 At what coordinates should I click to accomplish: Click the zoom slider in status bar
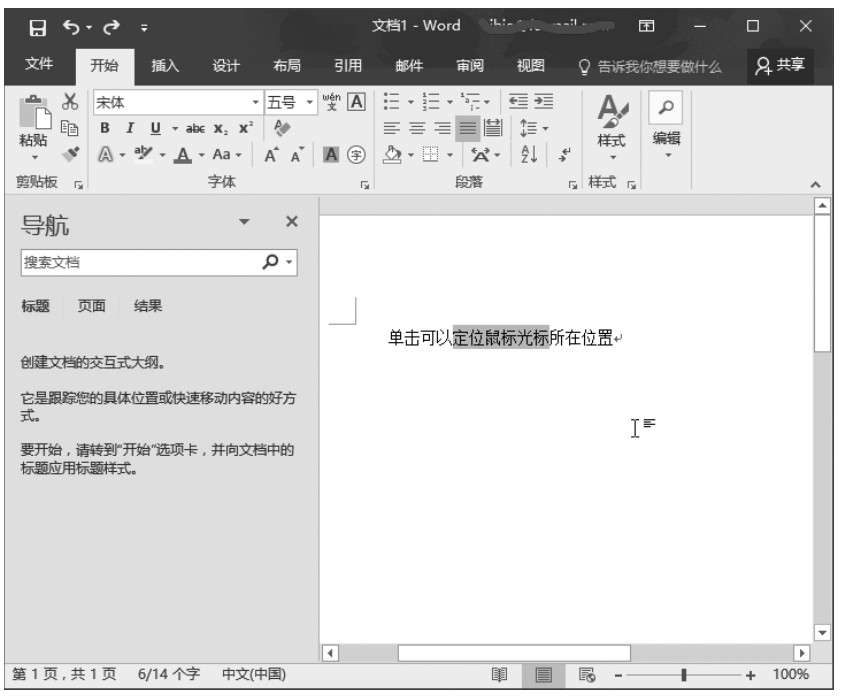[x=684, y=675]
